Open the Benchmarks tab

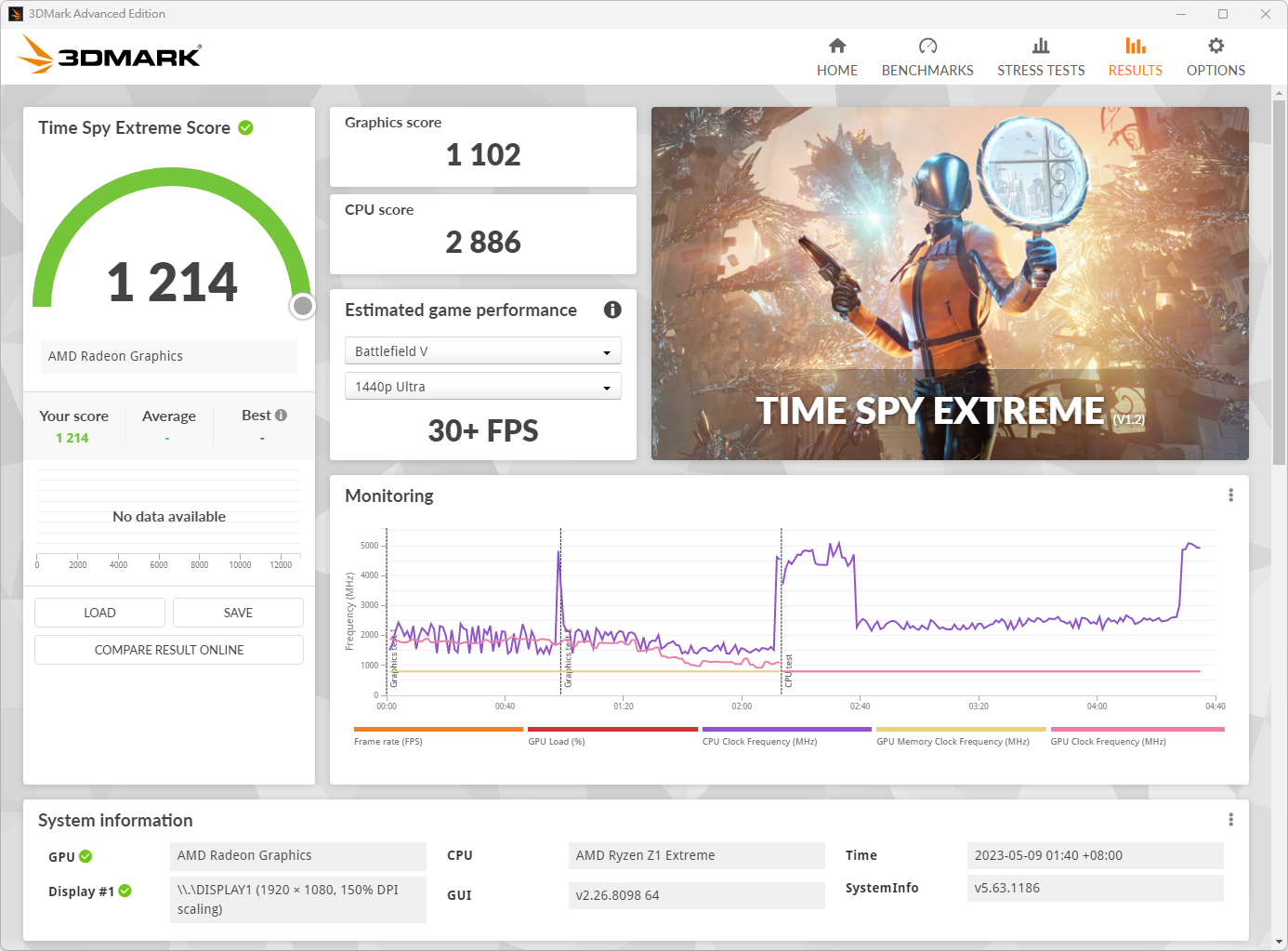tap(927, 58)
